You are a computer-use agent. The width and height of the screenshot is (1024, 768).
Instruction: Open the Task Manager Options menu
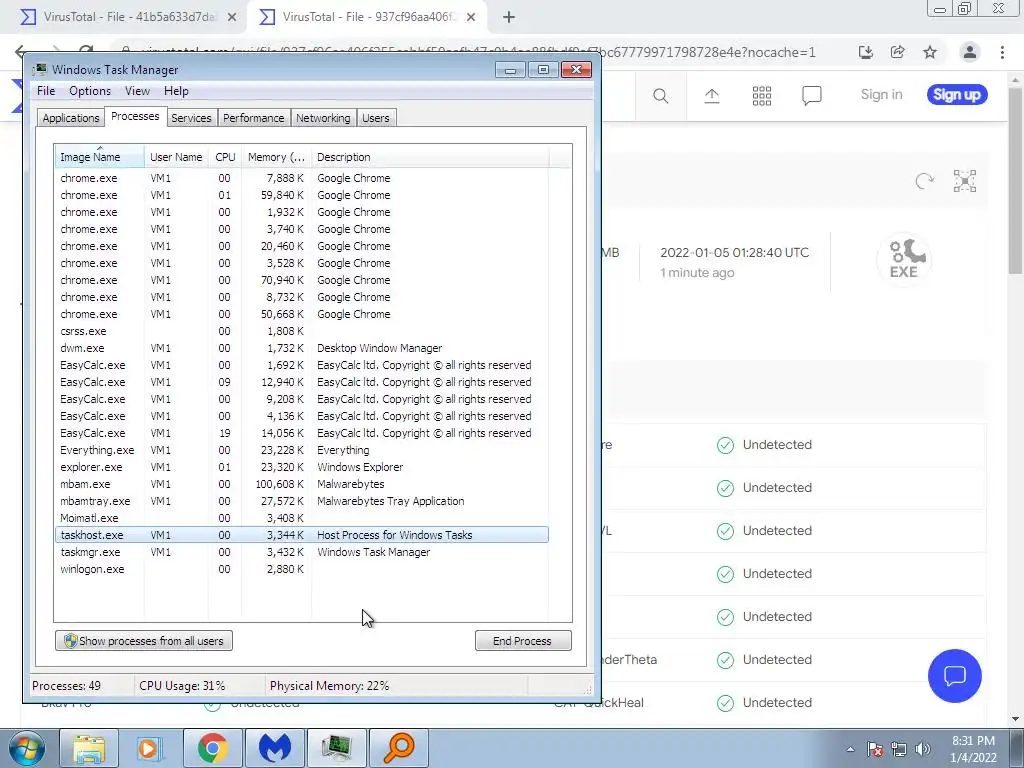90,91
